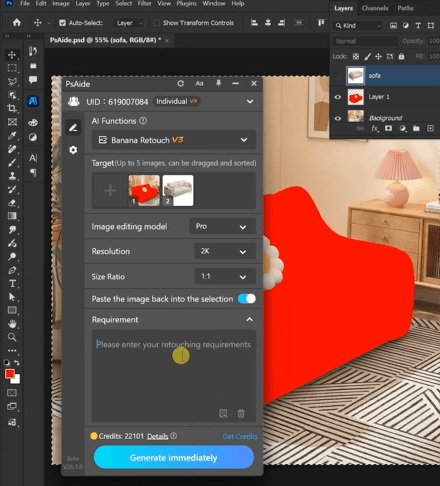The image size is (440, 486).
Task: Open the Get Credits link
Action: point(240,436)
